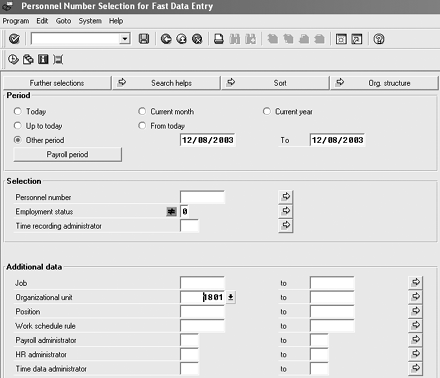Click the Personnel number input field
This screenshot has width=440, height=378.
202,197
